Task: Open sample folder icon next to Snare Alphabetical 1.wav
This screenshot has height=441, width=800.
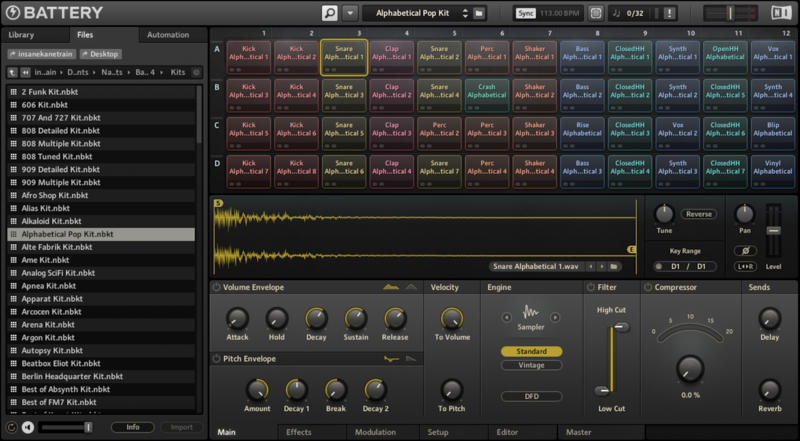Action: [615, 267]
